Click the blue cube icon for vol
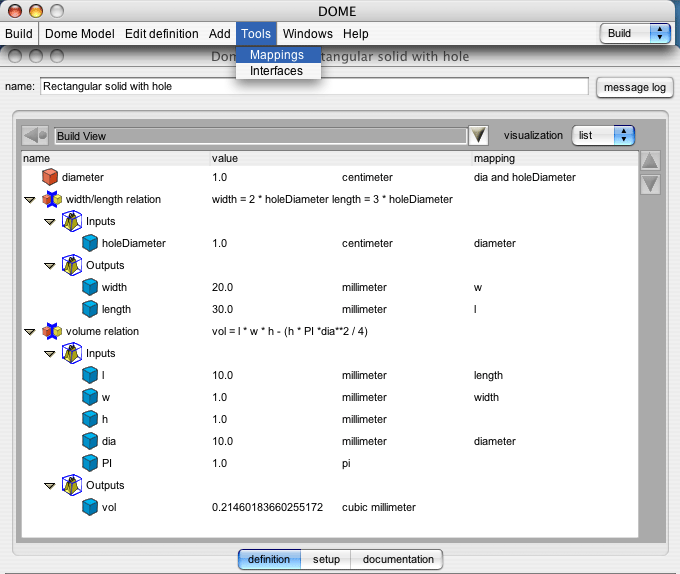Image resolution: width=680 pixels, height=574 pixels. 90,507
